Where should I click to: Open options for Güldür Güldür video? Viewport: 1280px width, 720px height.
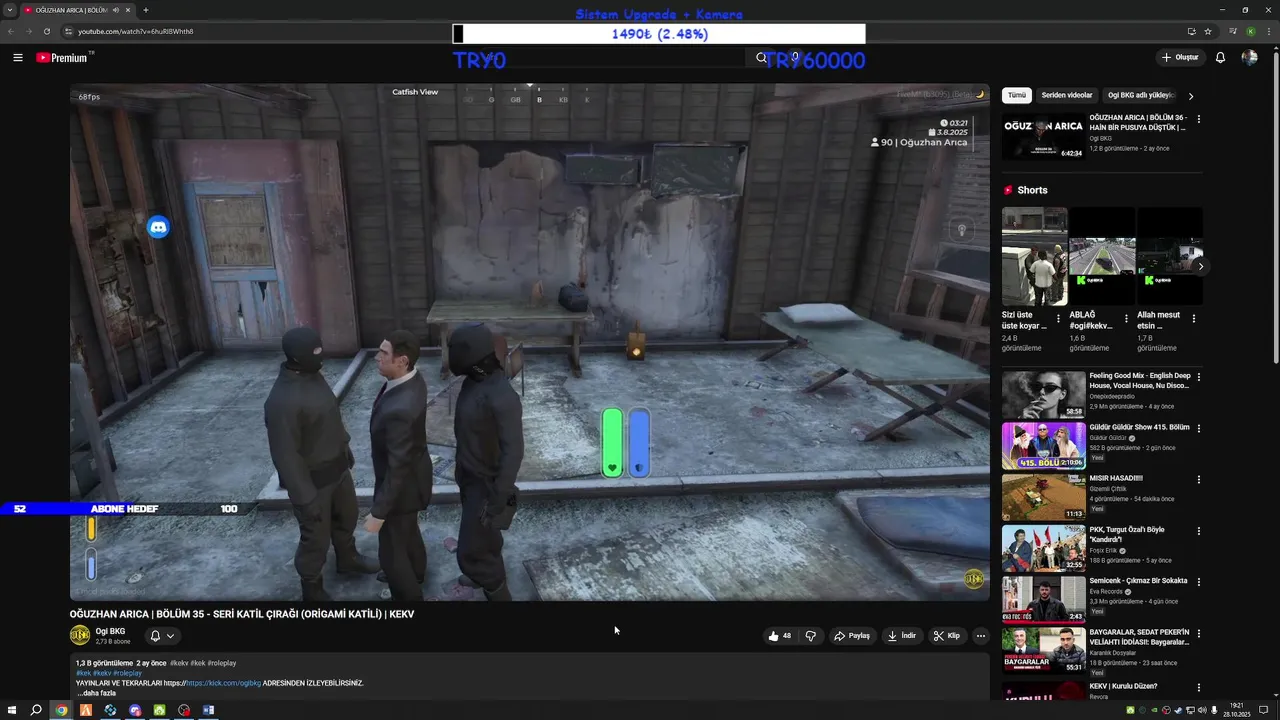tap(1198, 428)
